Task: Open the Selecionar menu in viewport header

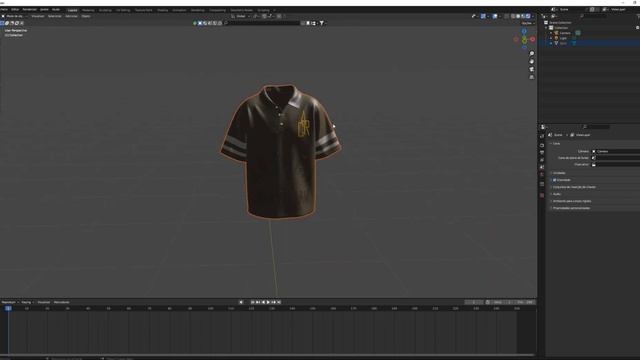Action: pyautogui.click(x=55, y=16)
